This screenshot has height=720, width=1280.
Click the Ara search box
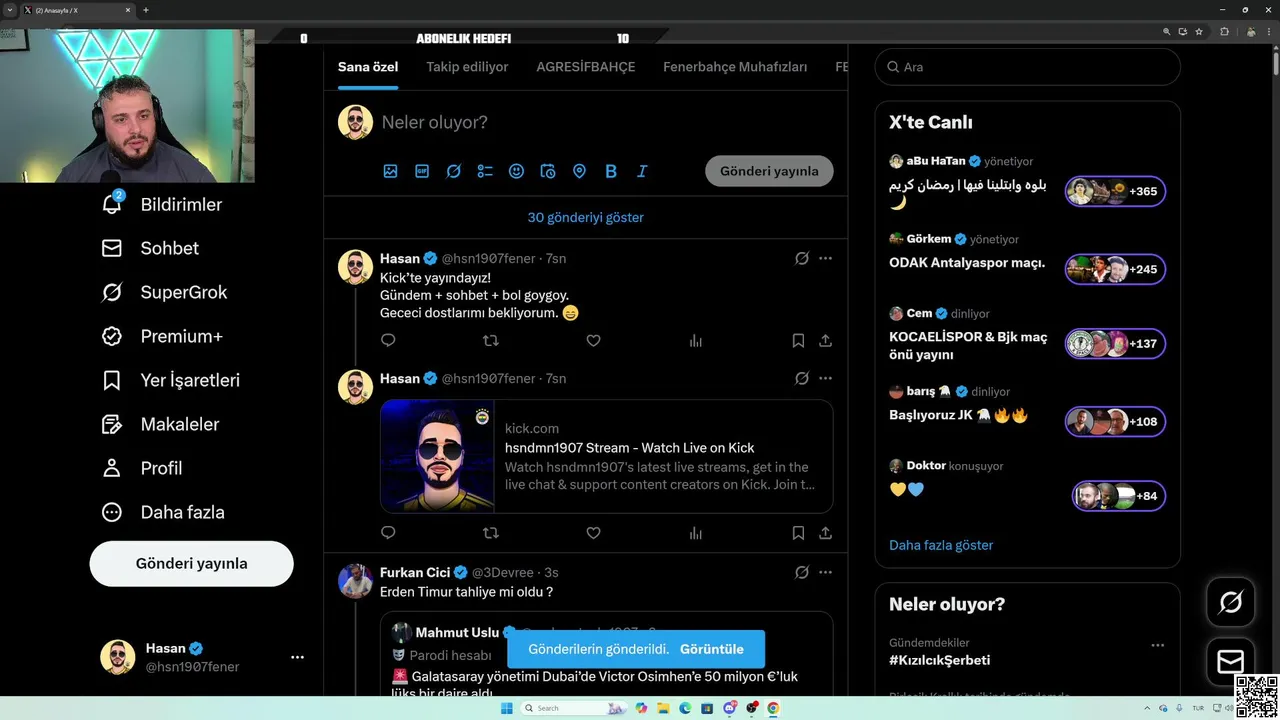point(1027,67)
